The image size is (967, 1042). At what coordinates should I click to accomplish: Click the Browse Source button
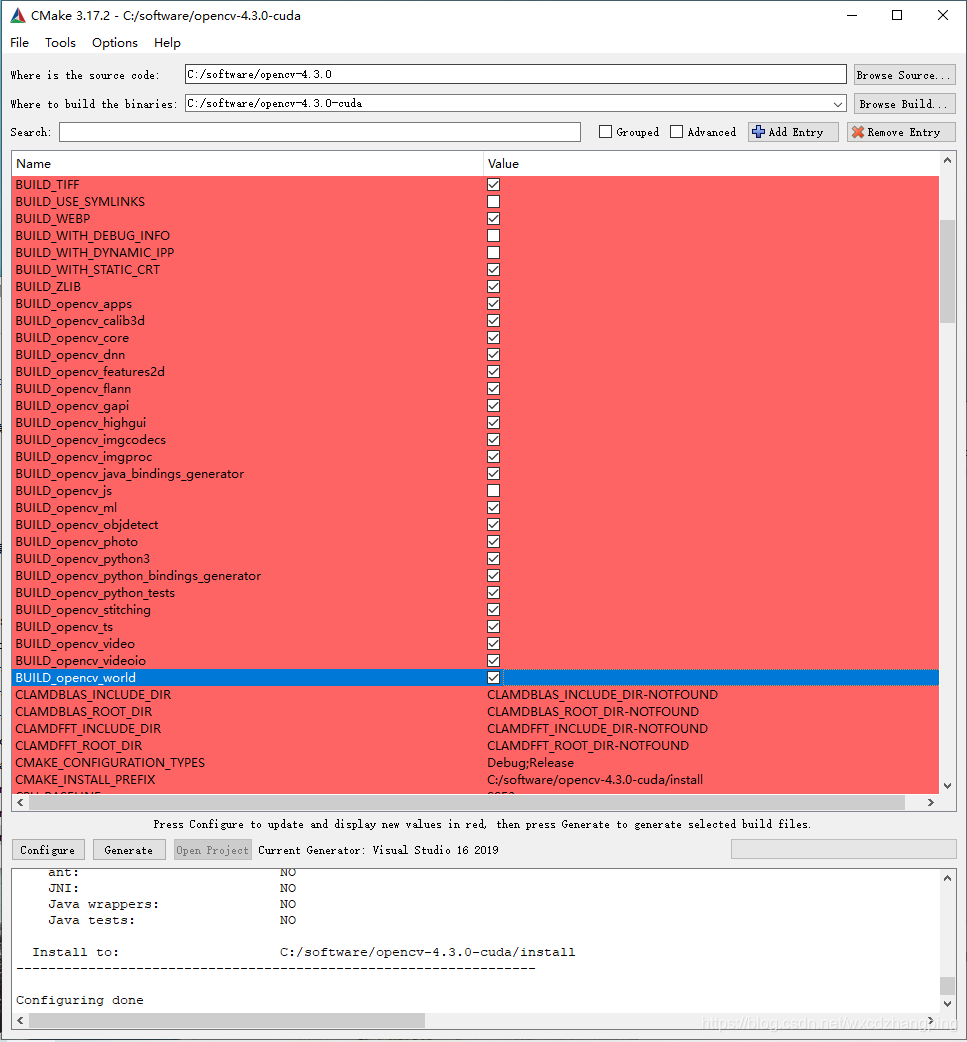[x=905, y=74]
